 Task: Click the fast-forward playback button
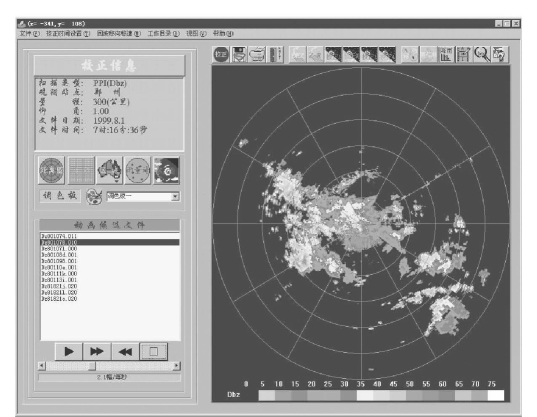[x=97, y=351]
